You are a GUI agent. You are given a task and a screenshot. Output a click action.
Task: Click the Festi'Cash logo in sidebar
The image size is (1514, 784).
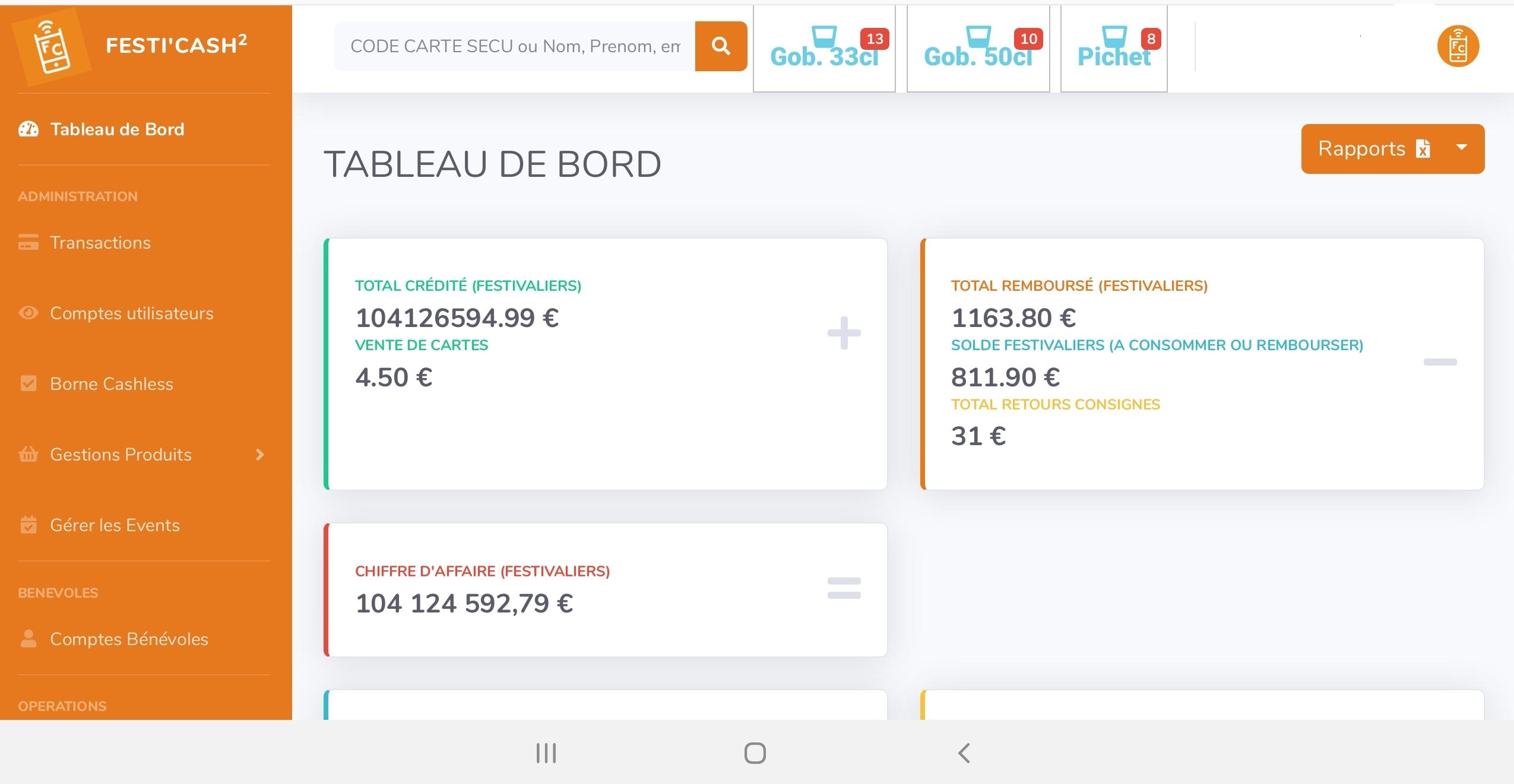tap(52, 46)
